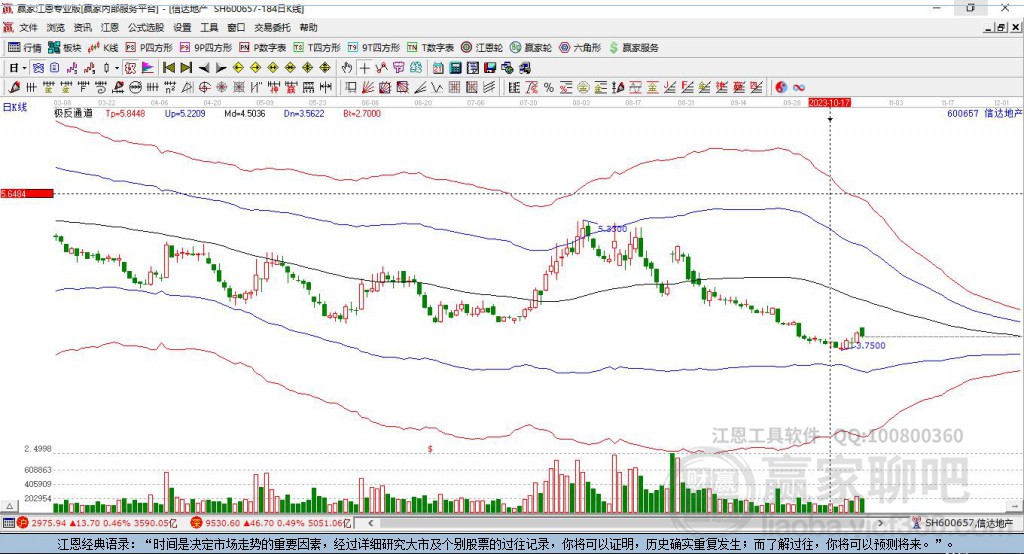
Task: Select the rectangle frame drawing tool
Action: (351, 88)
